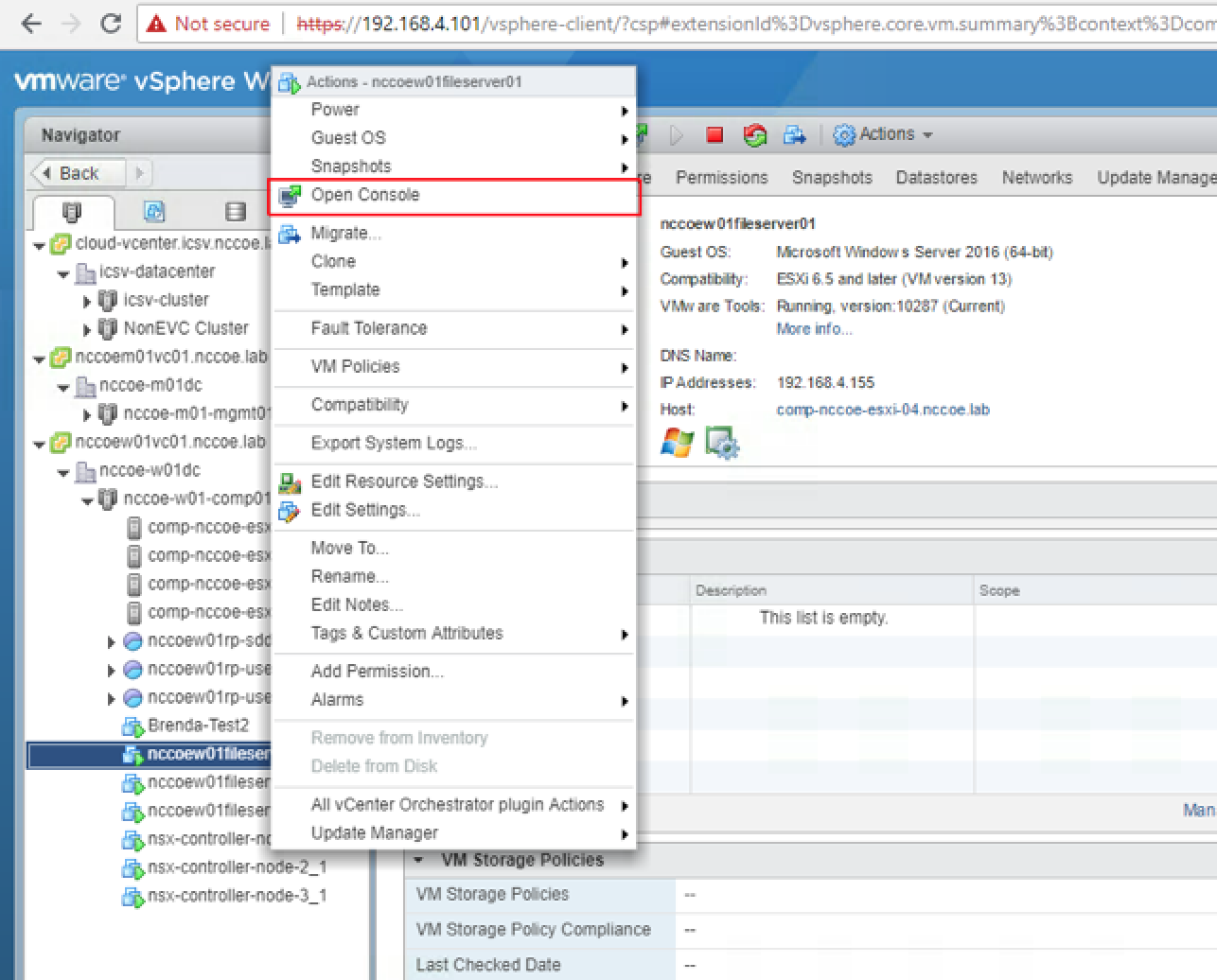1217x980 pixels.
Task: Click the Windows guest OS logo icon
Action: (x=677, y=443)
